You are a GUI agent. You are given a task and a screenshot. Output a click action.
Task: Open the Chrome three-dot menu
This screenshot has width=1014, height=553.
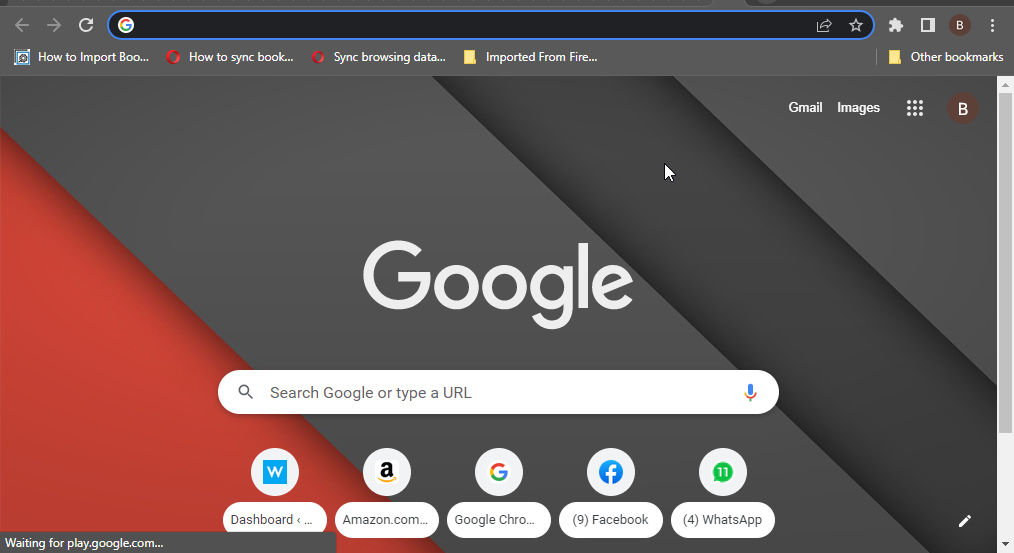point(992,25)
